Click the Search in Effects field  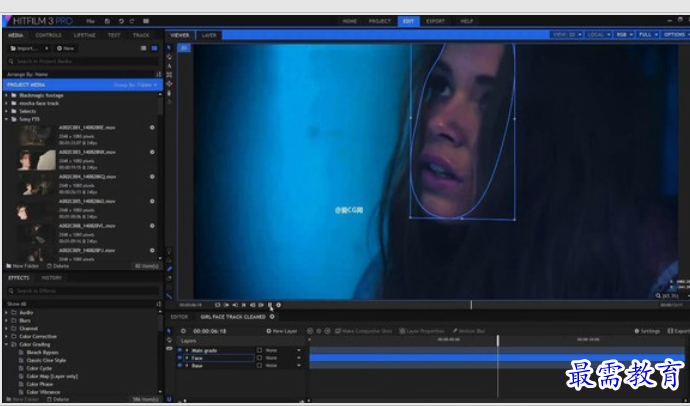click(x=82, y=291)
